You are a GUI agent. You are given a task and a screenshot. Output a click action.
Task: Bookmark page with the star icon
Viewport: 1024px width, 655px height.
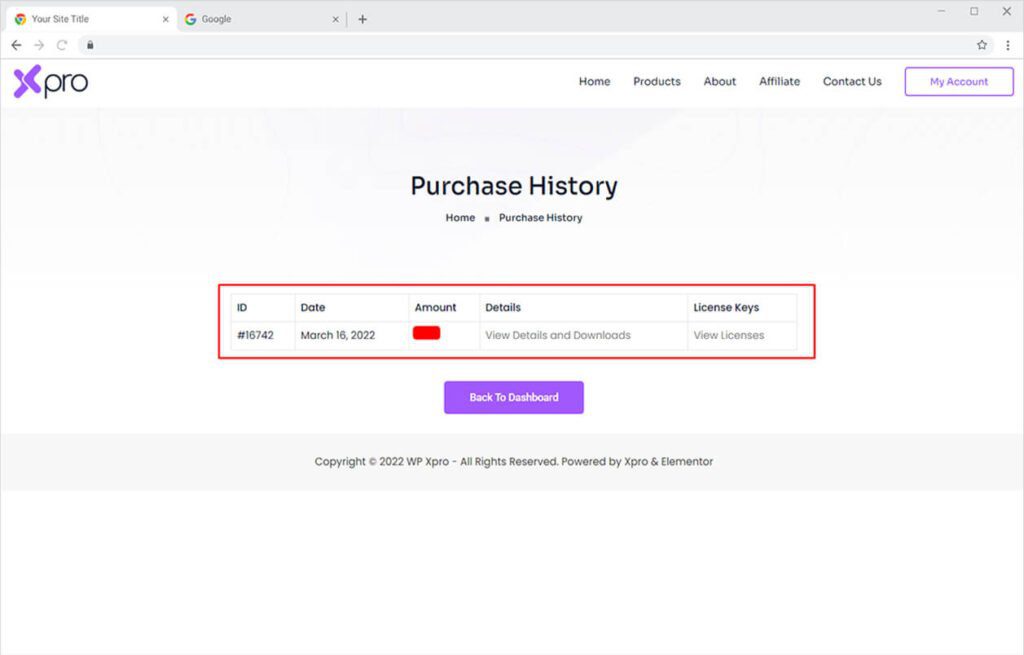(982, 45)
